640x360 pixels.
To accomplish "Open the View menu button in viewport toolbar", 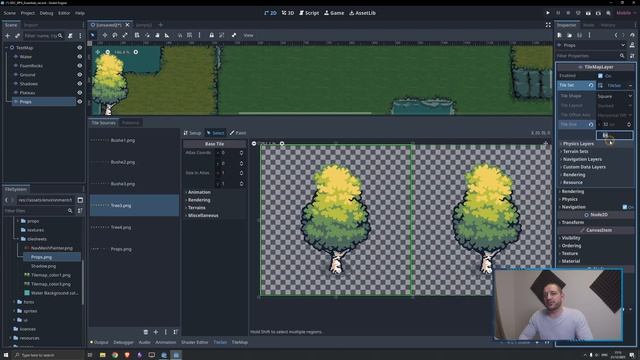I will [x=248, y=36].
